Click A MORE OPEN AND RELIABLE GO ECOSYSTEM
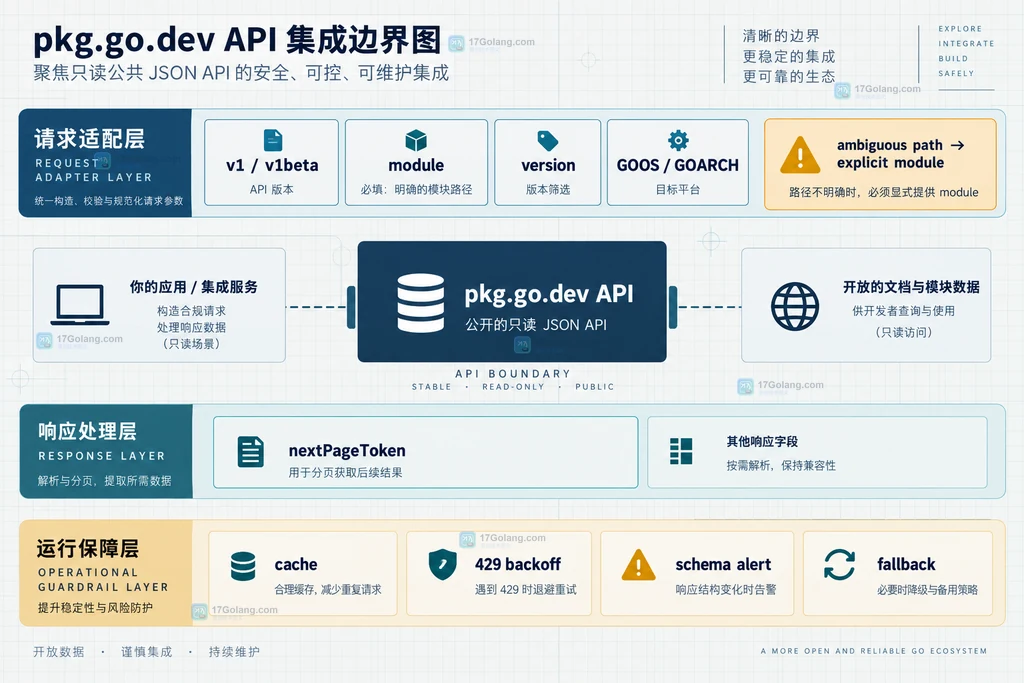 pos(874,651)
